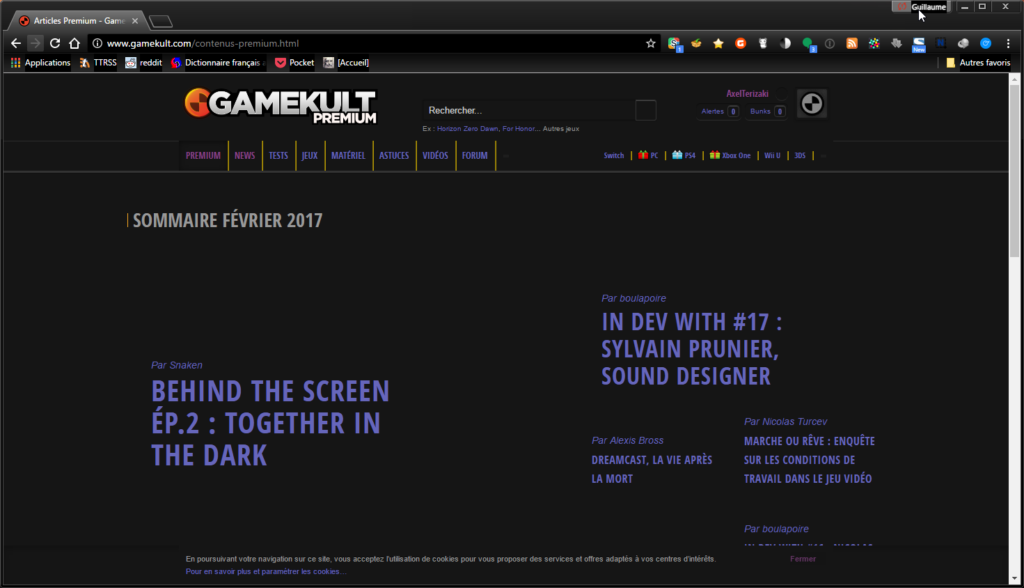This screenshot has height=588, width=1024.
Task: Open the VIDÉOS nav tab
Action: pyautogui.click(x=435, y=155)
